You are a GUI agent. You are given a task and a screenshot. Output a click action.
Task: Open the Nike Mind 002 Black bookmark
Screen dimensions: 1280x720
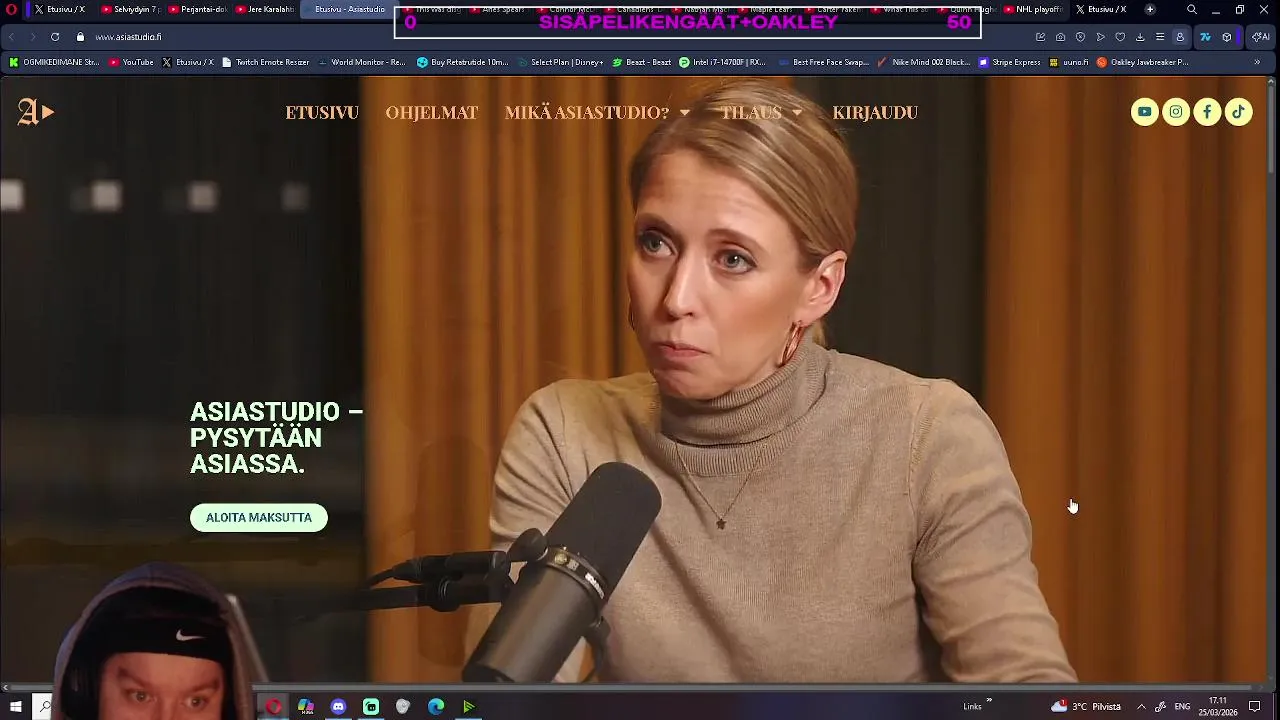coord(924,62)
